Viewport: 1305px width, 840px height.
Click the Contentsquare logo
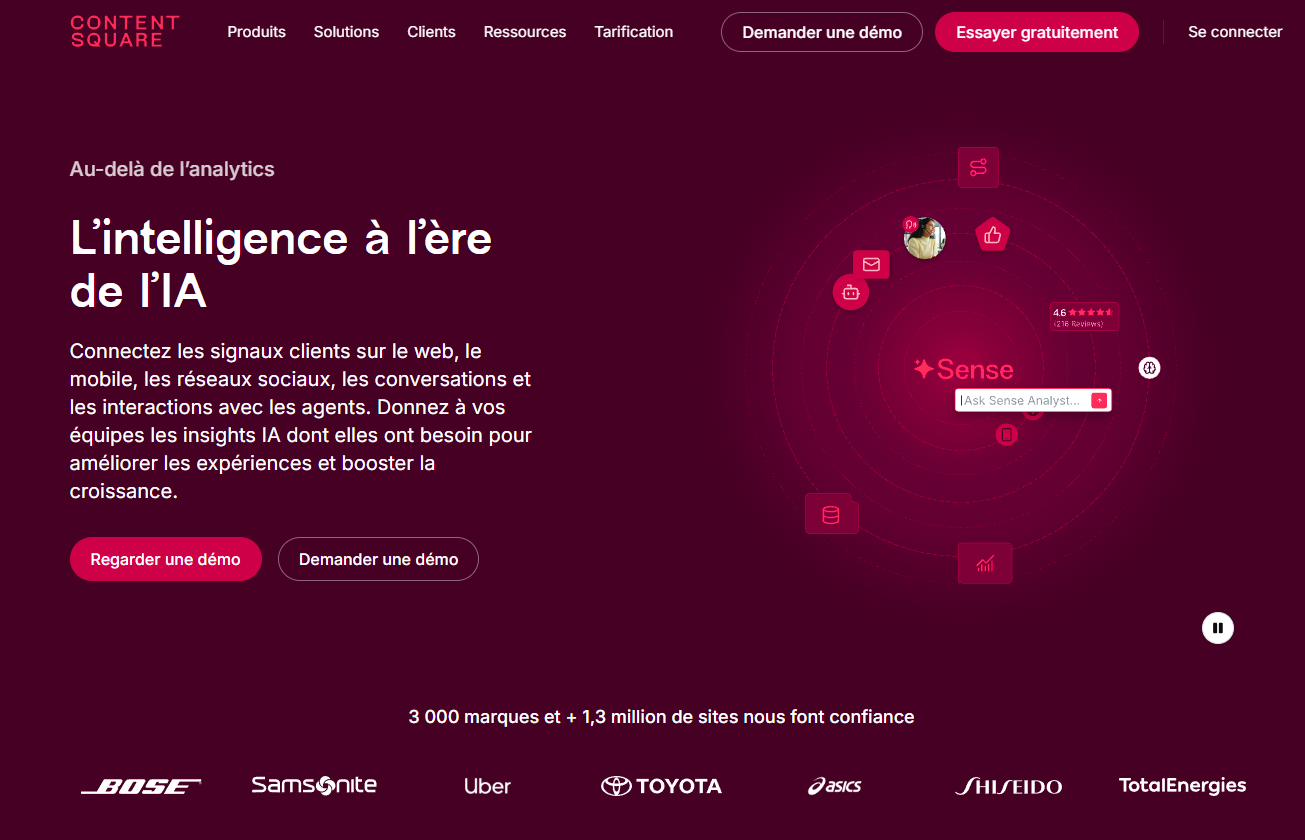pyautogui.click(x=125, y=31)
